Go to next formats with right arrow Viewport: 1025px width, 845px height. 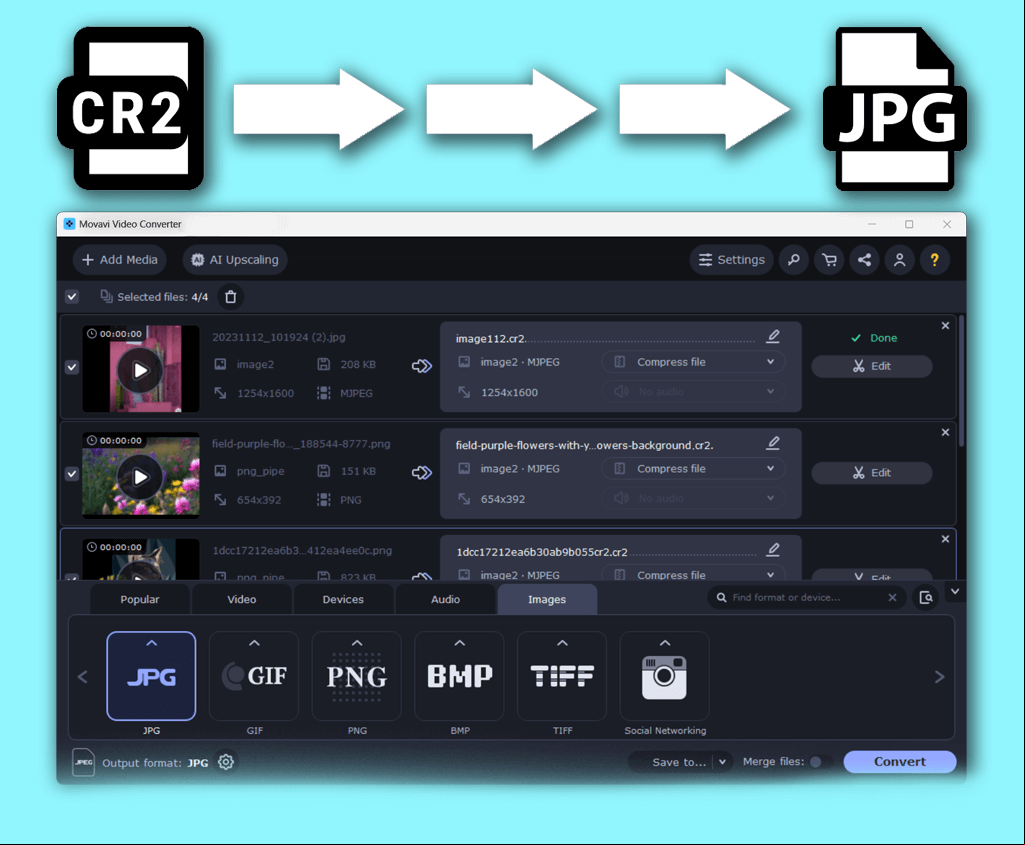(939, 677)
